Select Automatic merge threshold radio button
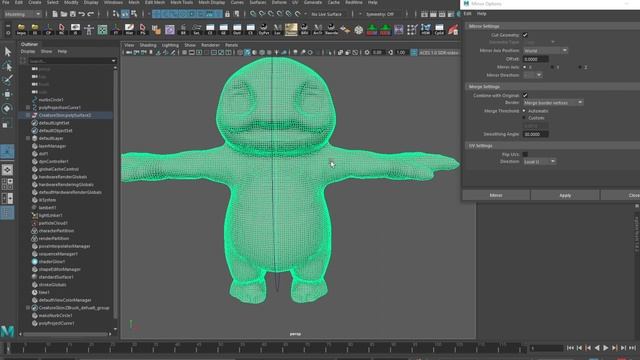This screenshot has width=640, height=360. coord(525,111)
